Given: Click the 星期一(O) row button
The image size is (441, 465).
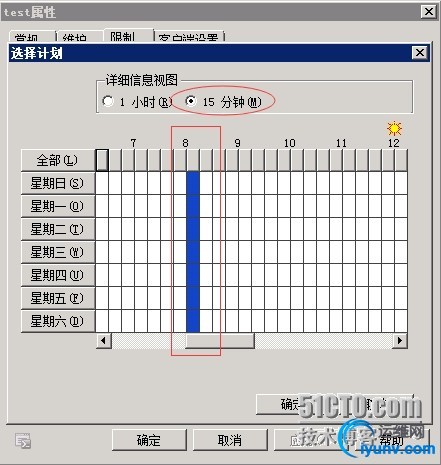Looking at the screenshot, I should [x=58, y=206].
